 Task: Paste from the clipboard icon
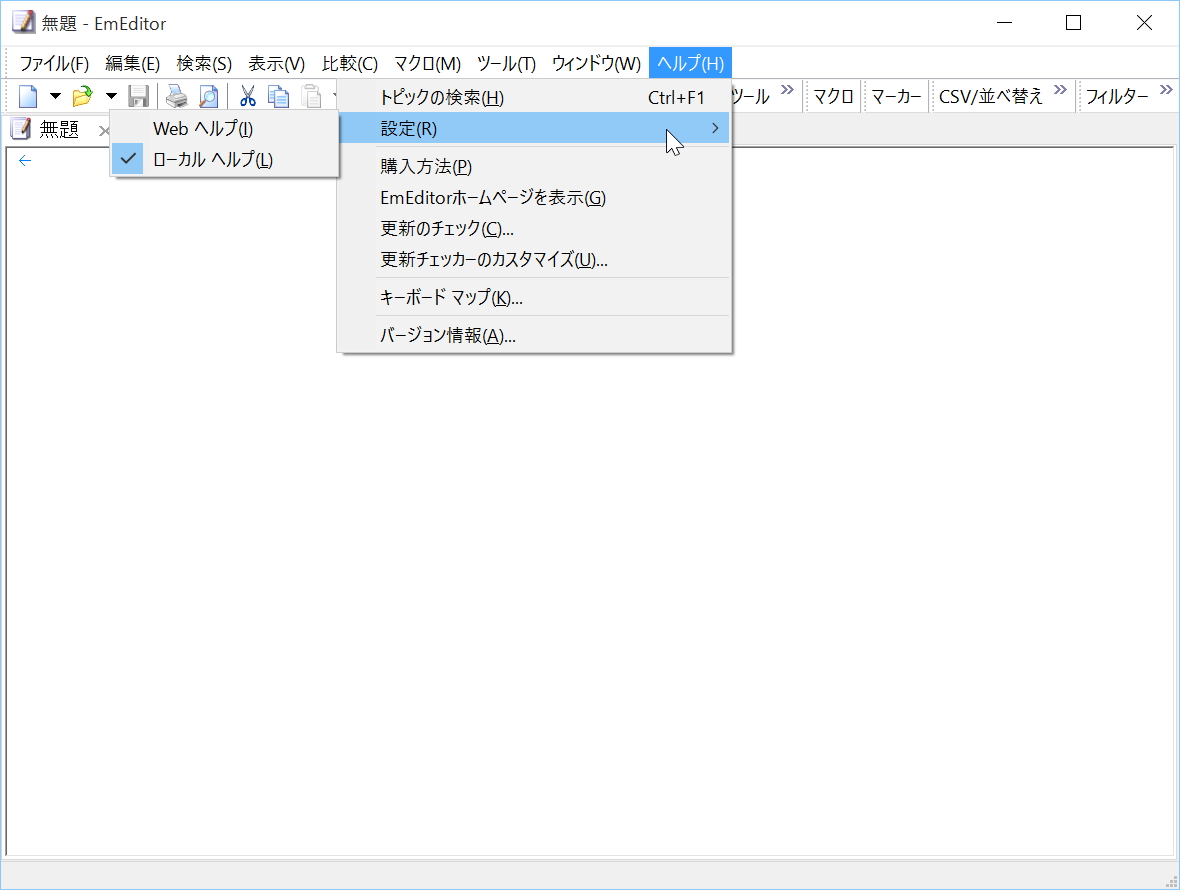(x=311, y=95)
